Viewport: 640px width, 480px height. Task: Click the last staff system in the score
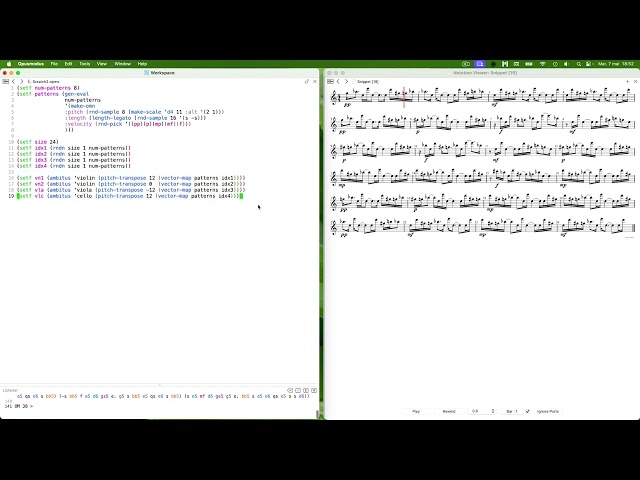click(x=482, y=228)
